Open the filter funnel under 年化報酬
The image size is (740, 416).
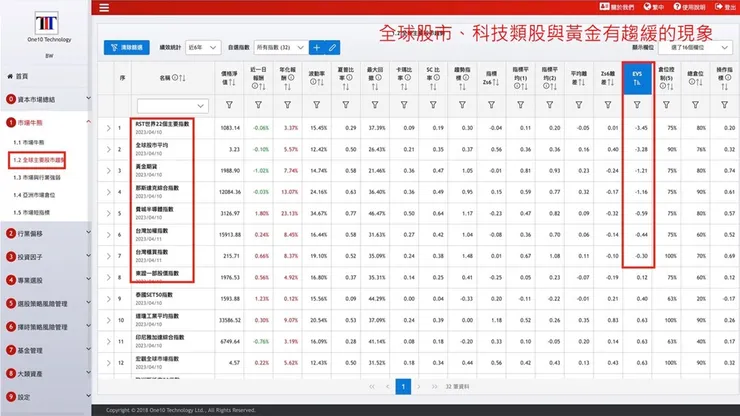tap(287, 105)
